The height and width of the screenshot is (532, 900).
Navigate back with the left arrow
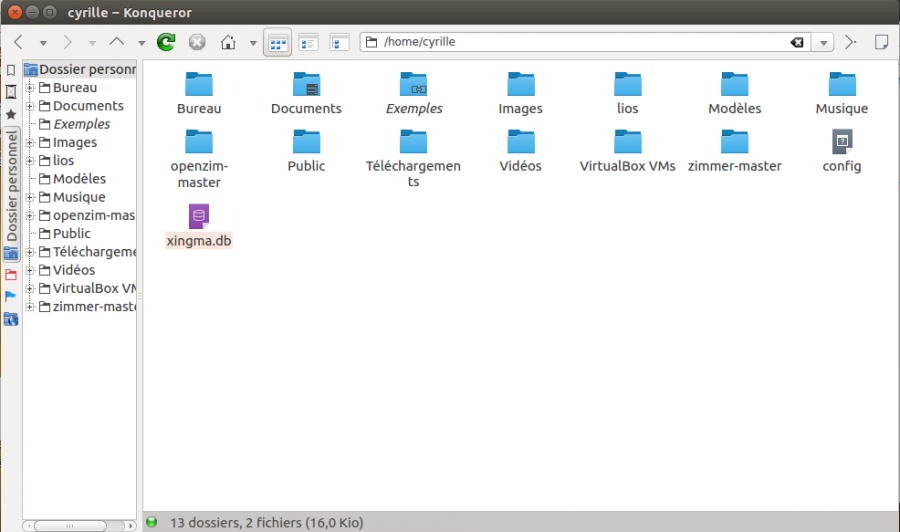tap(18, 42)
